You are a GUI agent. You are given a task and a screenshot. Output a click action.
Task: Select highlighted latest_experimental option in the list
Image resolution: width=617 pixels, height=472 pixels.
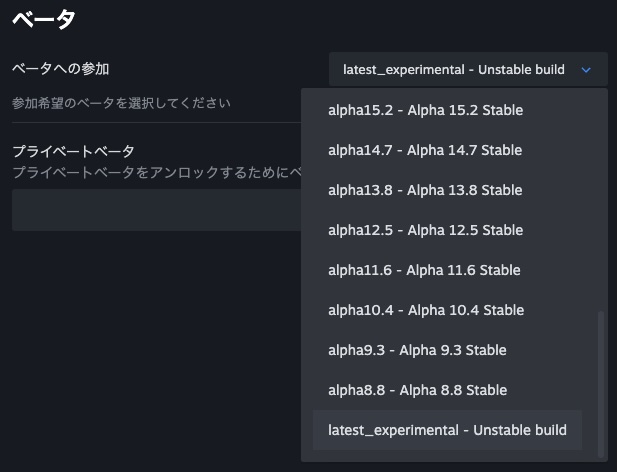coord(447,430)
